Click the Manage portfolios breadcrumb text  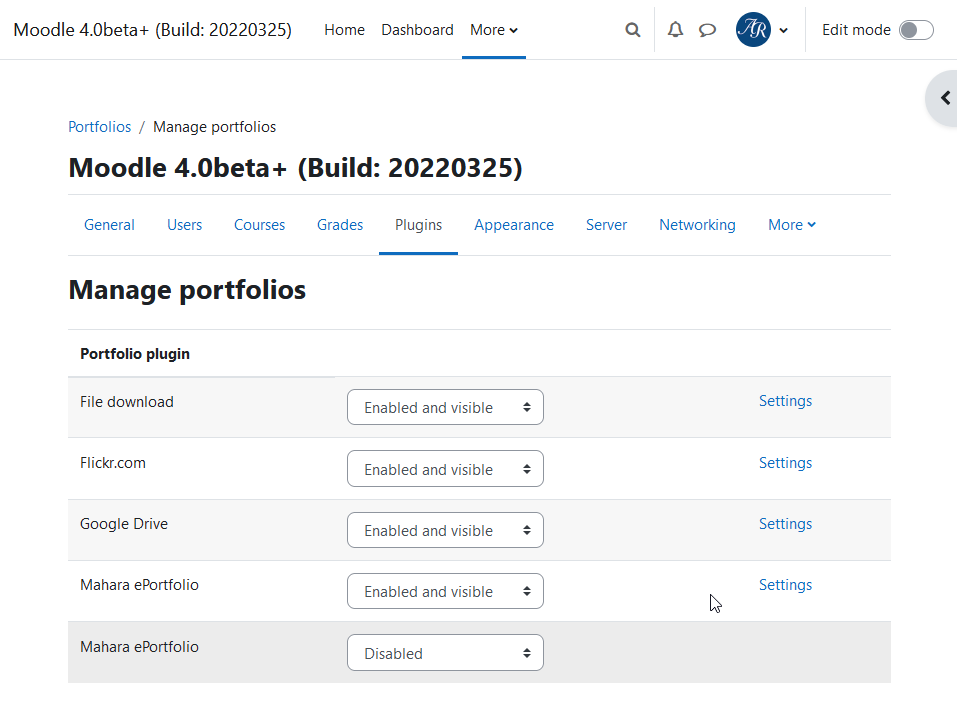tap(214, 127)
